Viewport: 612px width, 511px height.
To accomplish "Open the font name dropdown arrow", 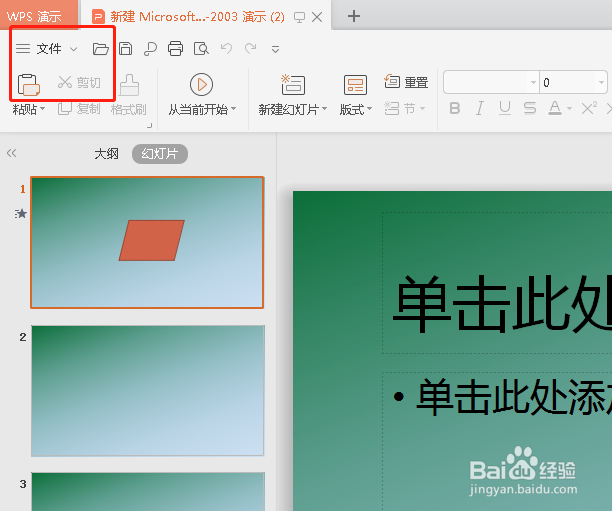I will pos(533,82).
